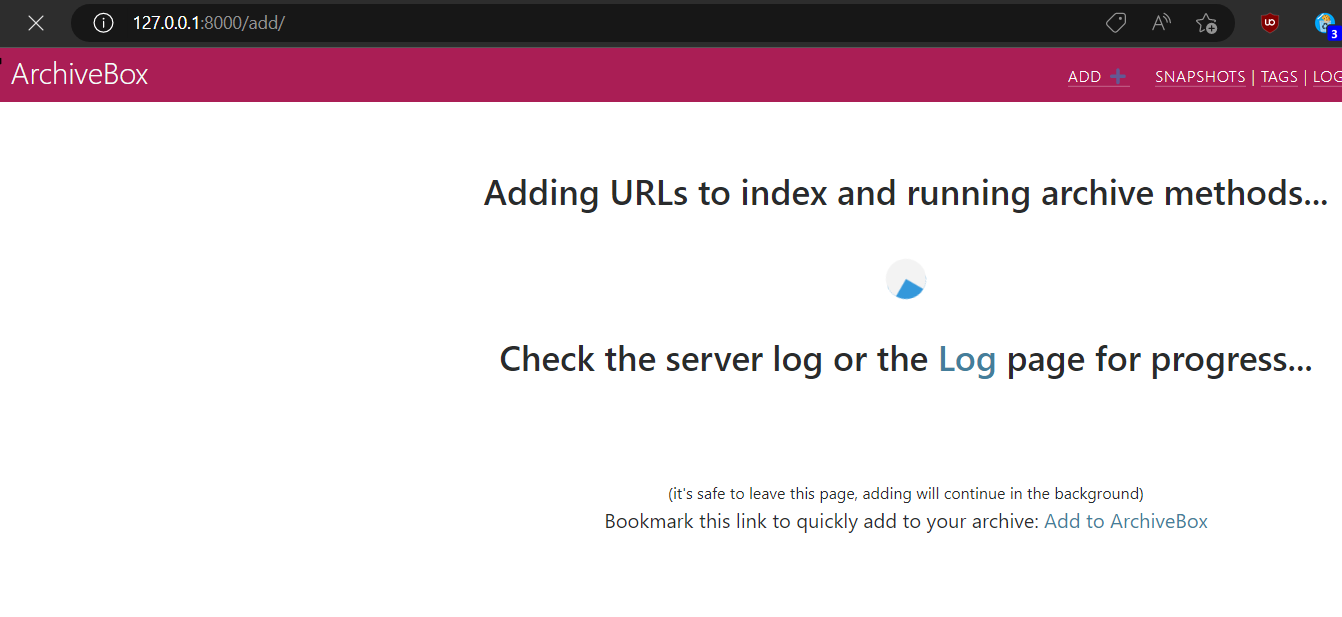Click the heading 'Adding URLs to index and running archive methods...'
The image size is (1342, 617).
[x=906, y=192]
